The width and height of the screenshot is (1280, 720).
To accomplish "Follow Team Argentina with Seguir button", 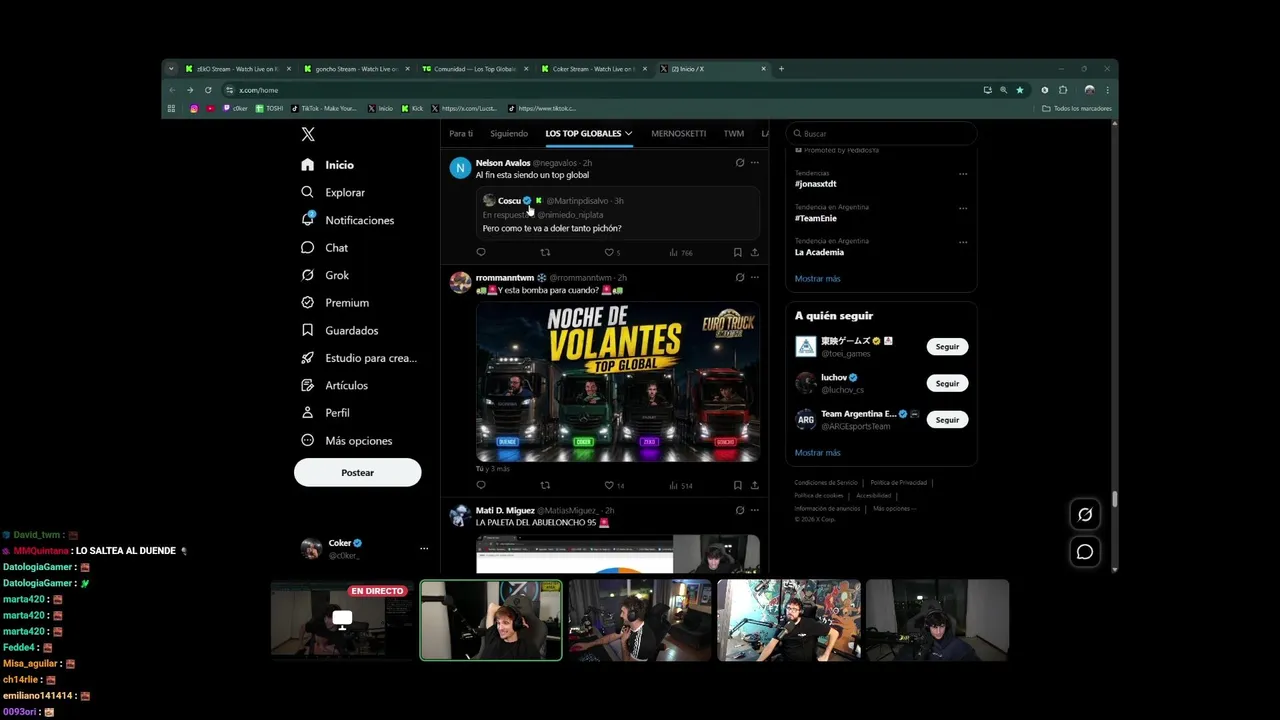I will click(x=947, y=420).
